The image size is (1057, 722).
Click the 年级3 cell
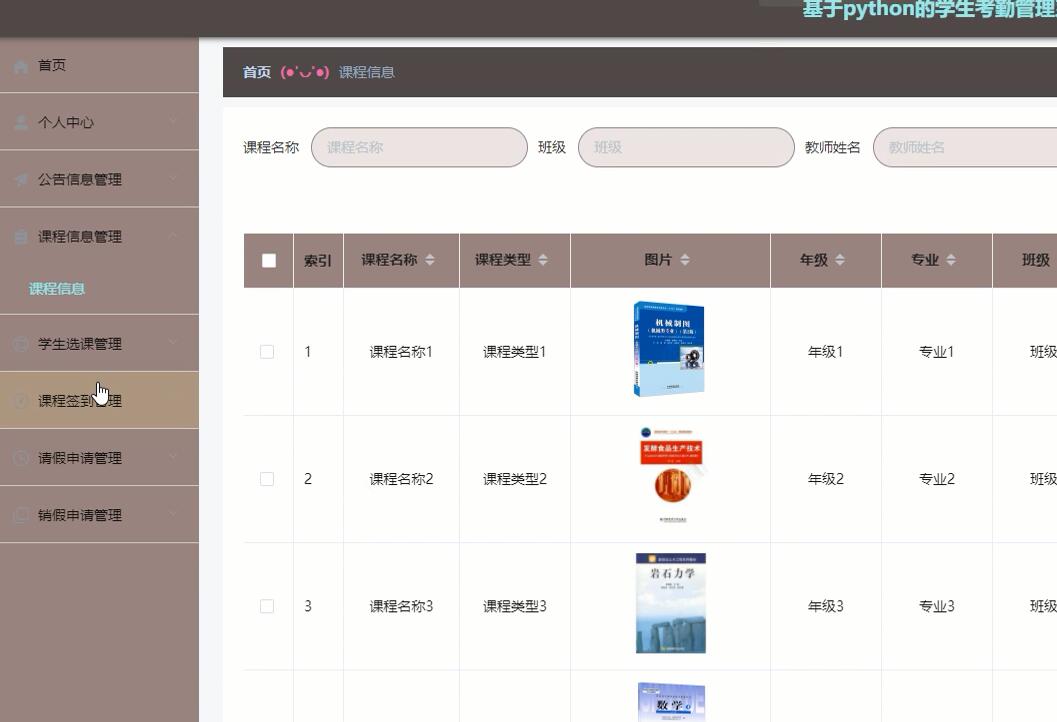coord(826,606)
